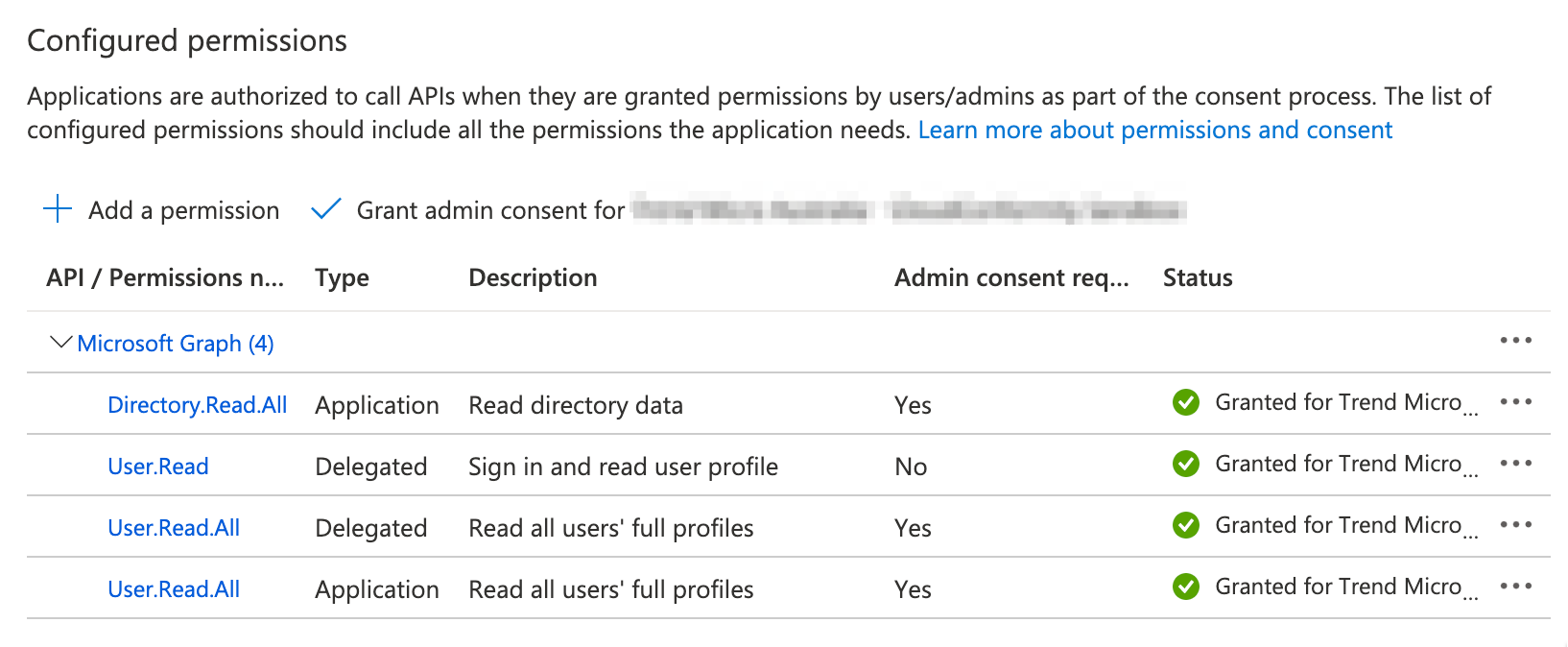This screenshot has width=1568, height=647.
Task: Click green granted status icon for User.Read
Action: click(1186, 464)
